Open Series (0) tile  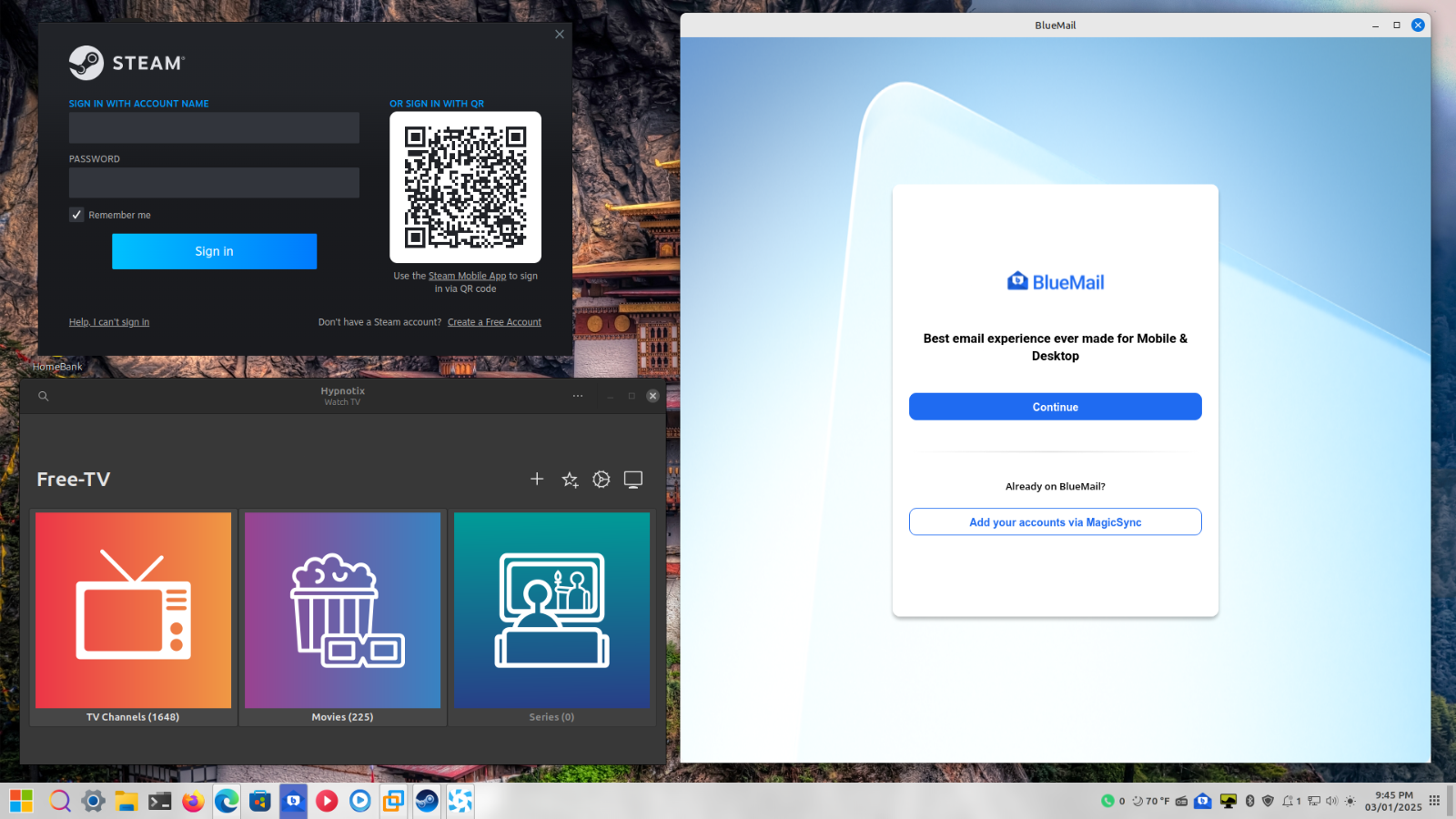tap(551, 618)
